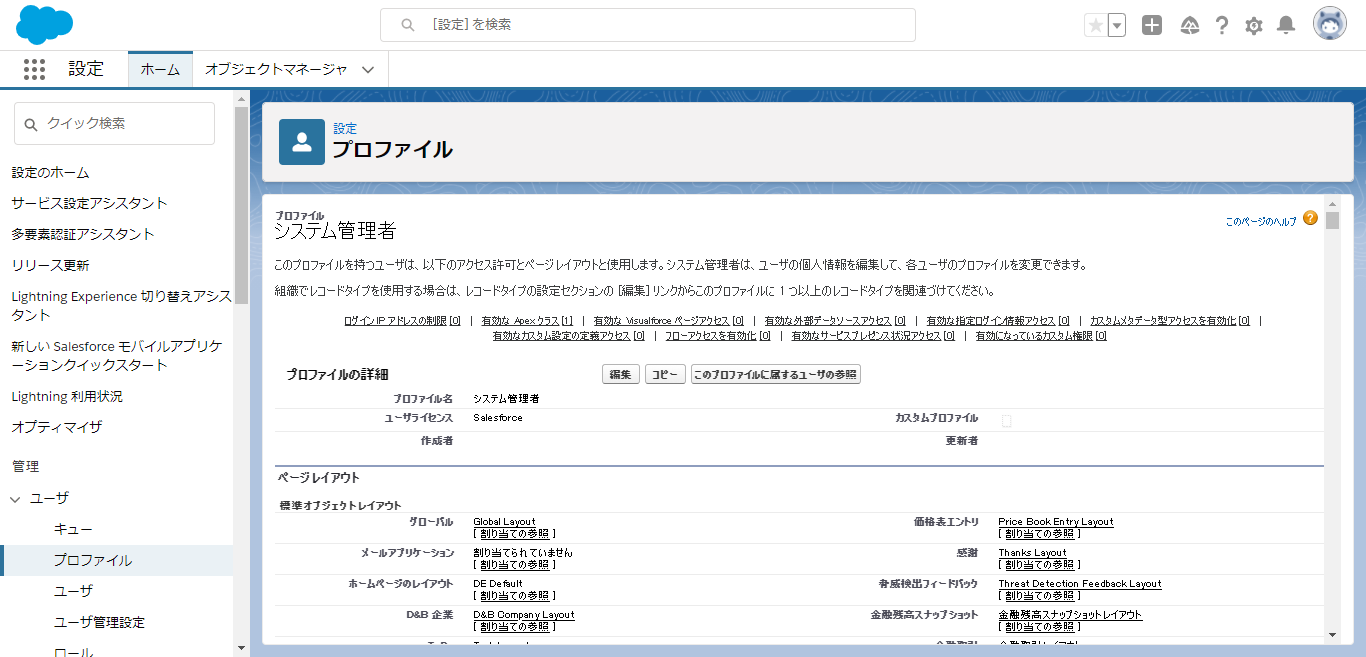Open このページのヘルプ orange question icon
1366x657 pixels.
pyautogui.click(x=1311, y=217)
